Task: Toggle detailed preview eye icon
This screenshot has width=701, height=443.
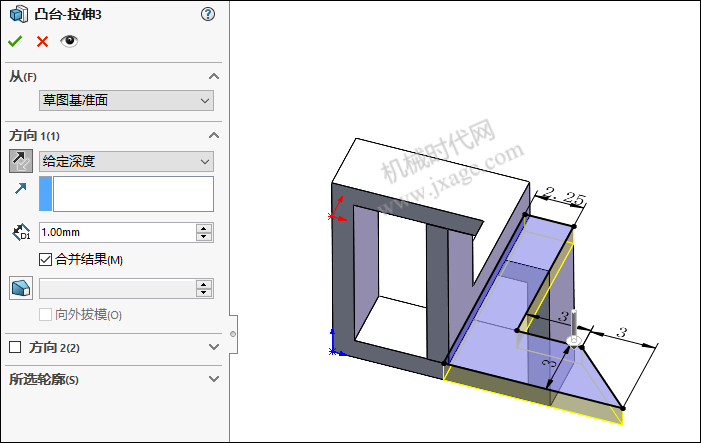Action: [69, 41]
